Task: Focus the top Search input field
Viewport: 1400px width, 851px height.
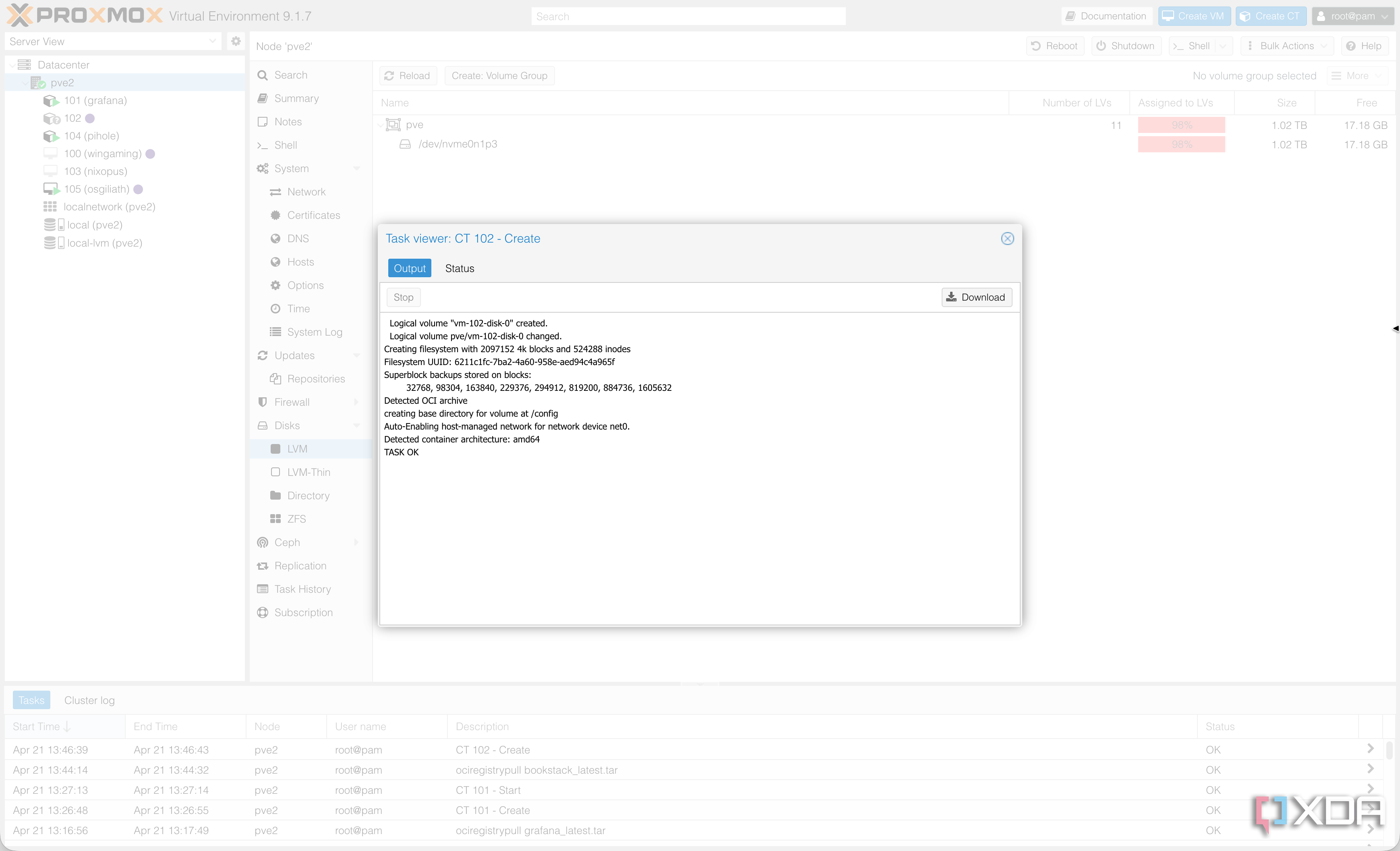Action: [x=688, y=17]
